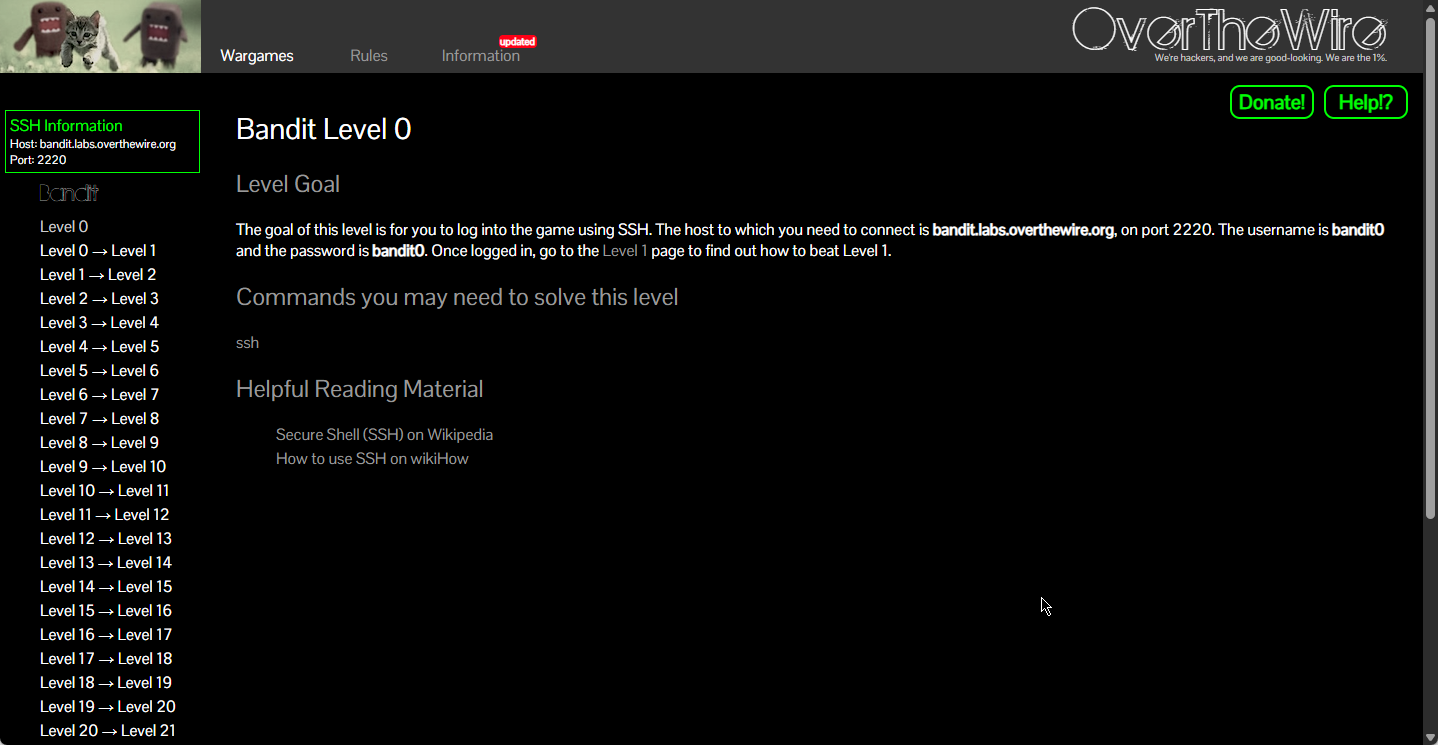Viewport: 1438px width, 745px height.
Task: Open the Information menu item
Action: (481, 56)
